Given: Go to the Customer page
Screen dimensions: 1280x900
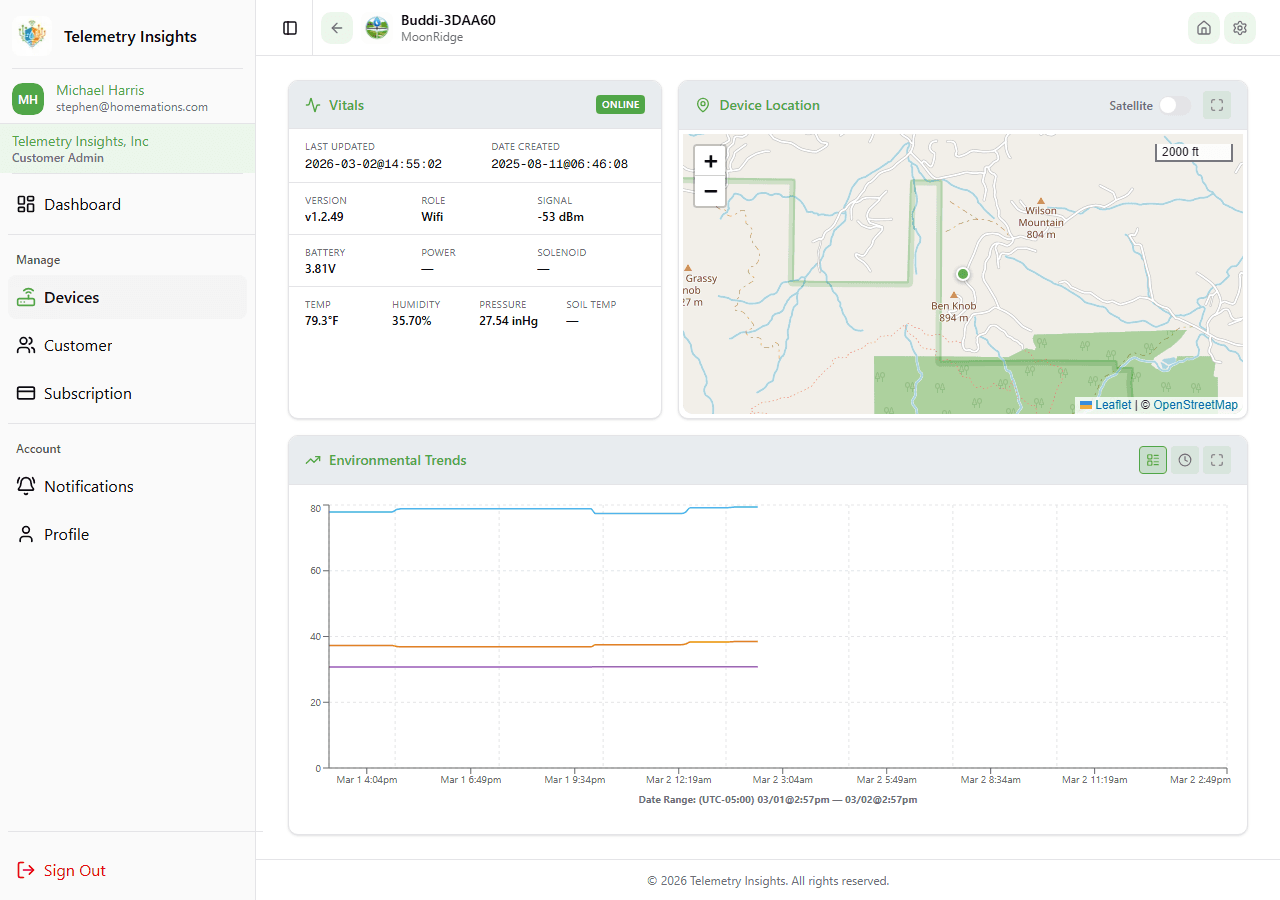Looking at the screenshot, I should (x=78, y=345).
